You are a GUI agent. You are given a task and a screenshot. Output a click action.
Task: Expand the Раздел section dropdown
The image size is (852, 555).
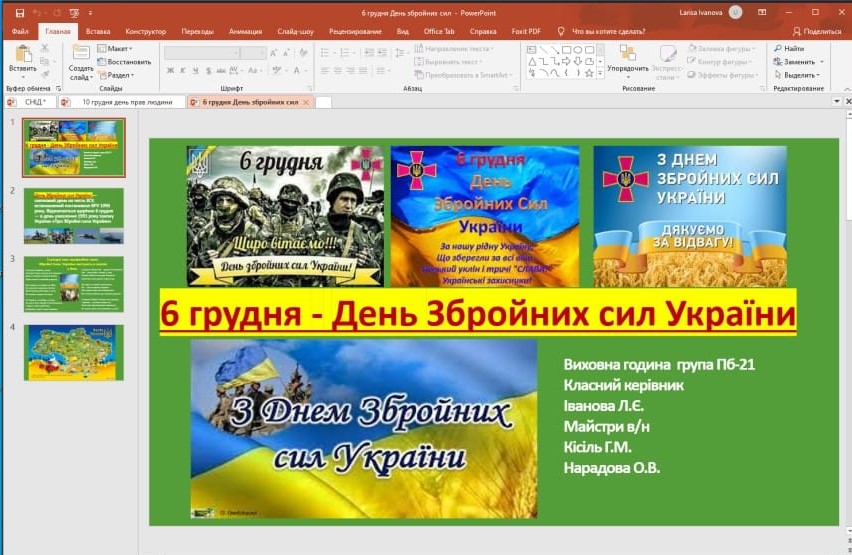[x=118, y=75]
